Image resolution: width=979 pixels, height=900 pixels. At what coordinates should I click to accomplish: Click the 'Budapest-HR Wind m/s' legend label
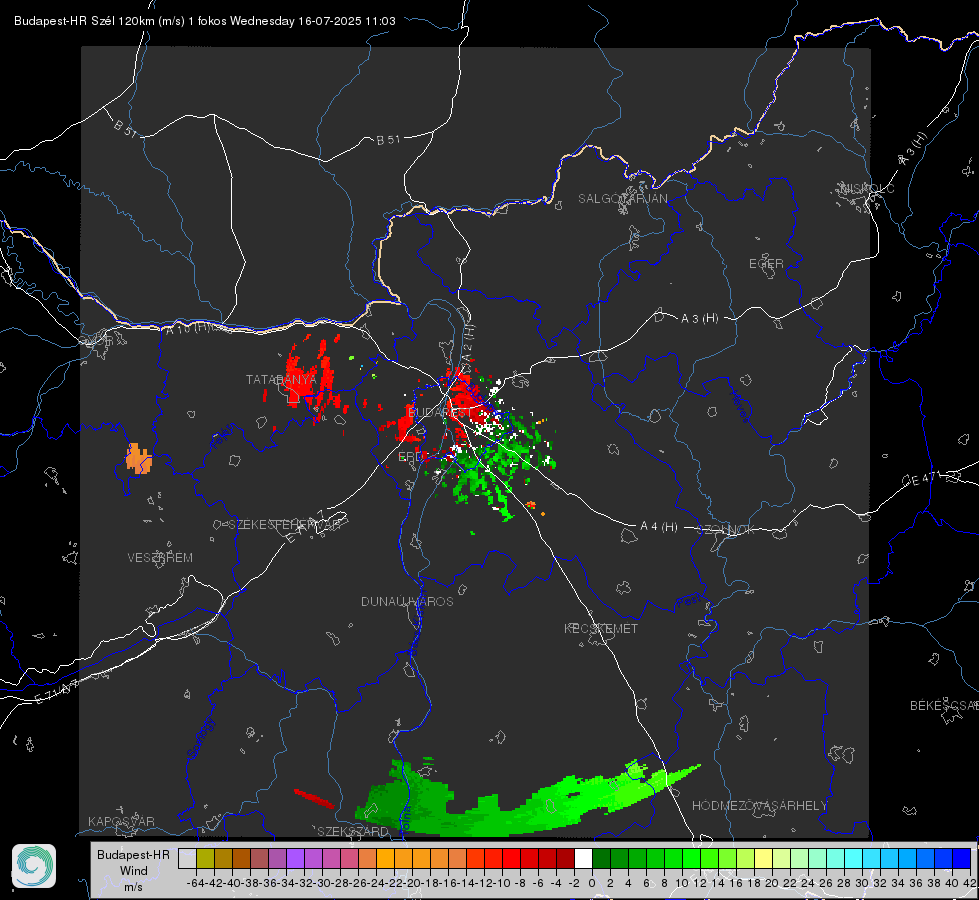[x=133, y=870]
